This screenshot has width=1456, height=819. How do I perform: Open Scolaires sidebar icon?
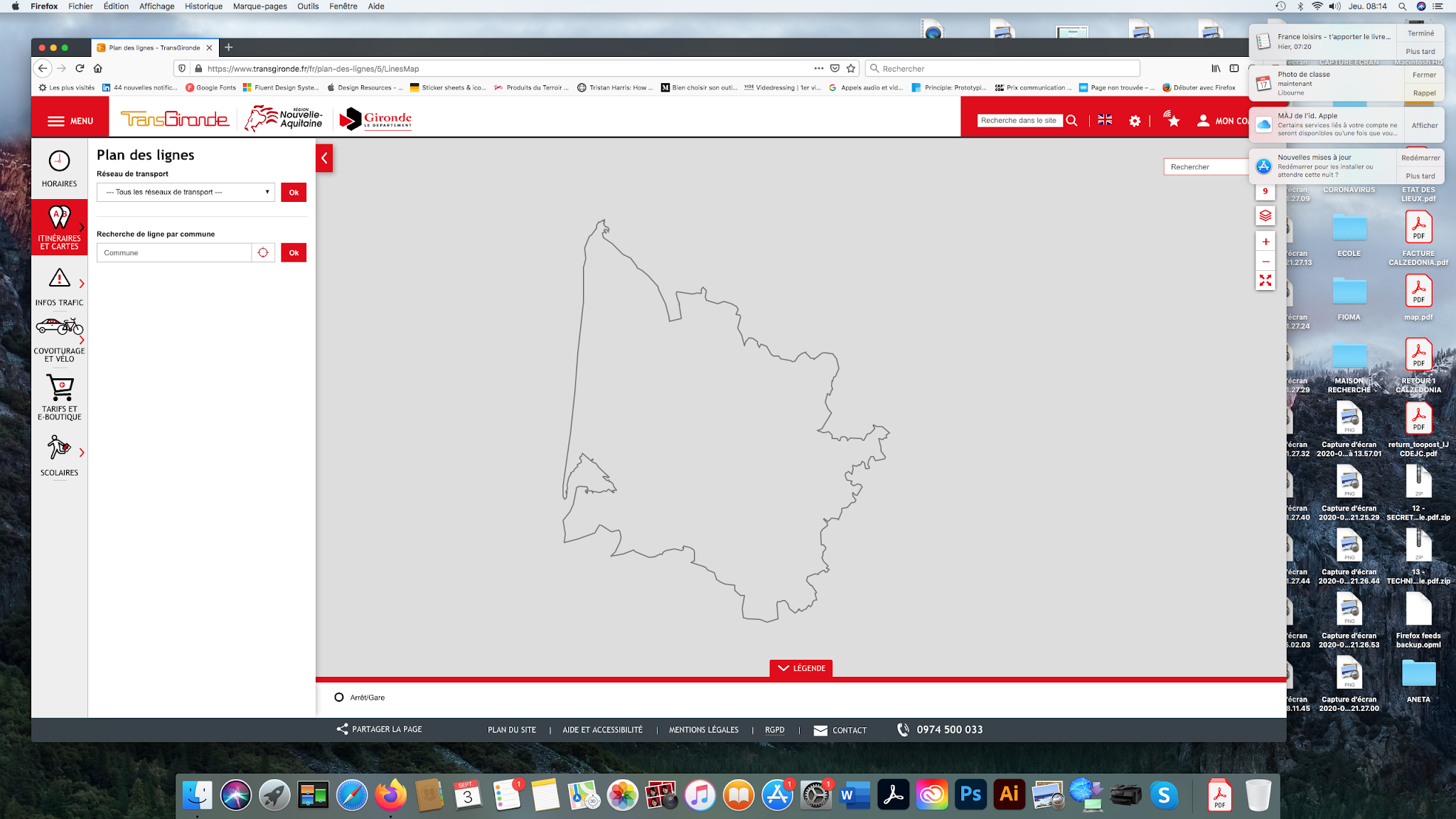pos(59,447)
